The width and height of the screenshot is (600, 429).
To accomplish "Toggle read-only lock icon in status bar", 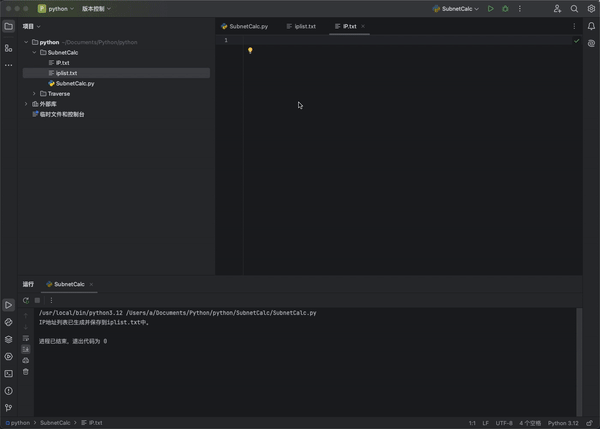I will [589, 423].
